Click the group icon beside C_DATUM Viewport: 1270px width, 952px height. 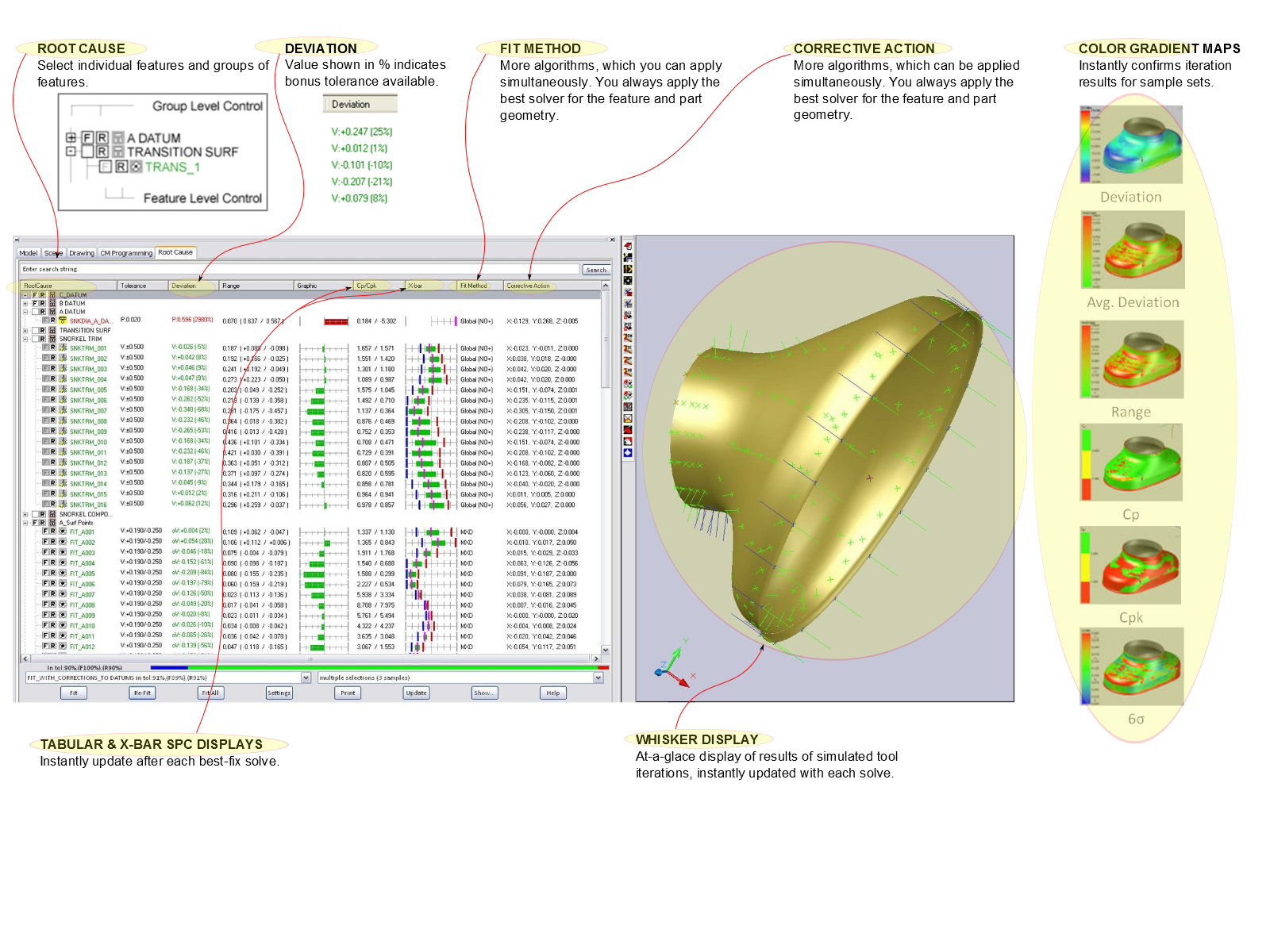pyautogui.click(x=52, y=295)
